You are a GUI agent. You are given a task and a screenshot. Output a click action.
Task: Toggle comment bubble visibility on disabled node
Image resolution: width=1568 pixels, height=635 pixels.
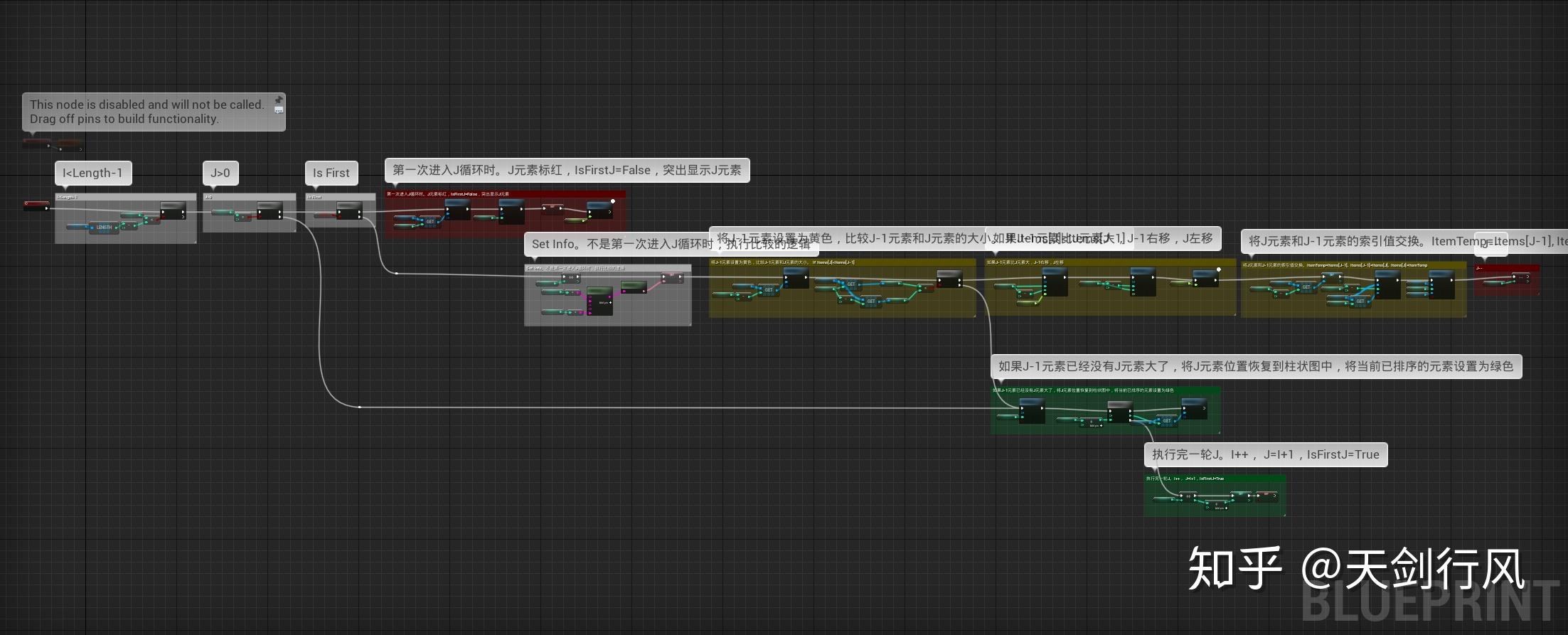[x=279, y=110]
